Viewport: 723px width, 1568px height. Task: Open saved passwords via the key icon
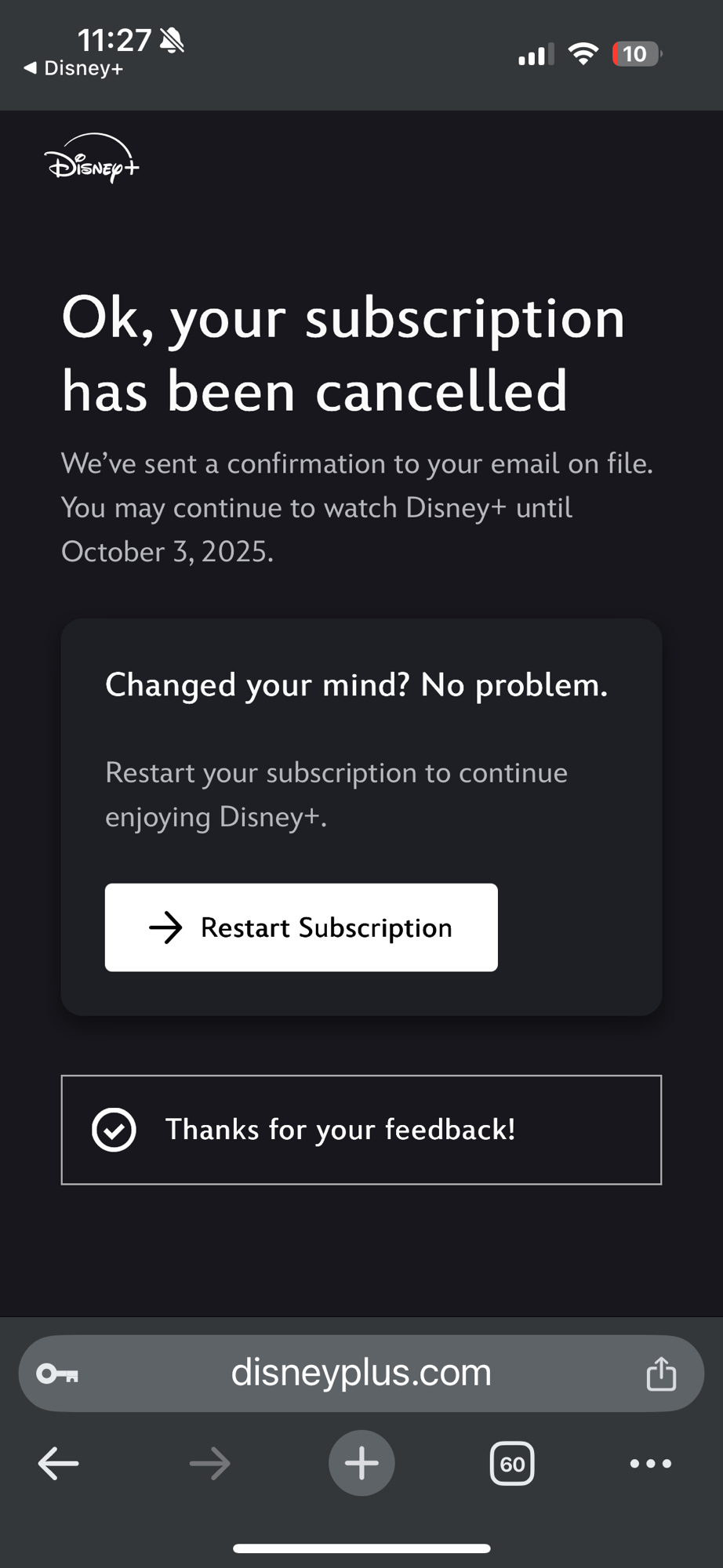pos(57,1374)
